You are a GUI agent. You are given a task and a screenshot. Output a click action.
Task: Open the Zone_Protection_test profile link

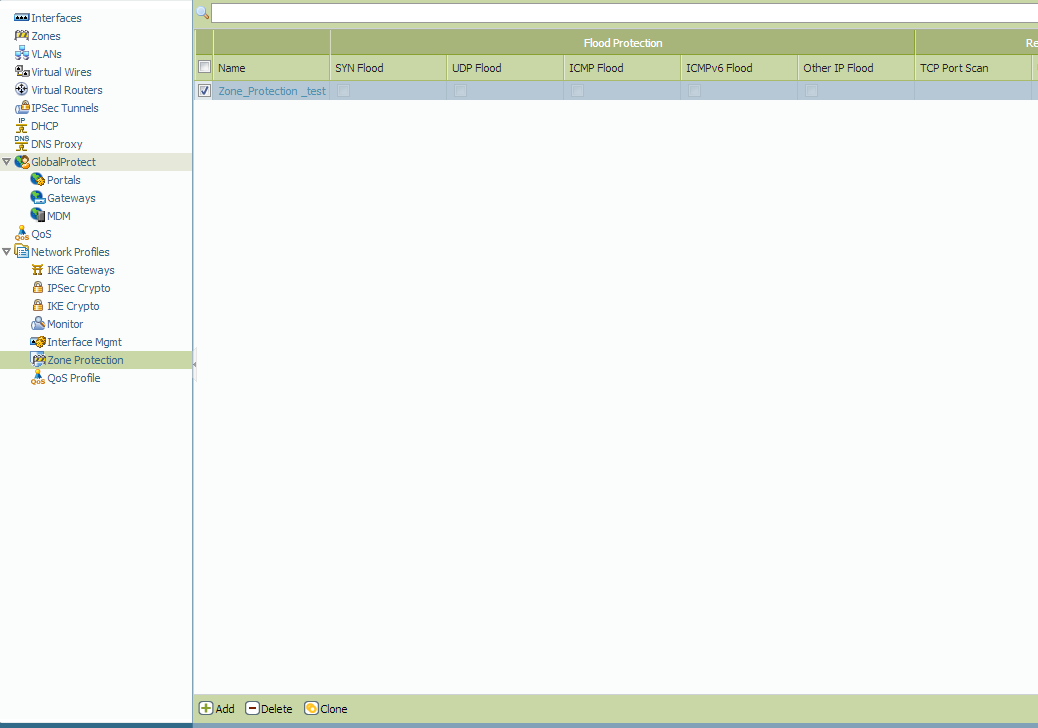272,91
